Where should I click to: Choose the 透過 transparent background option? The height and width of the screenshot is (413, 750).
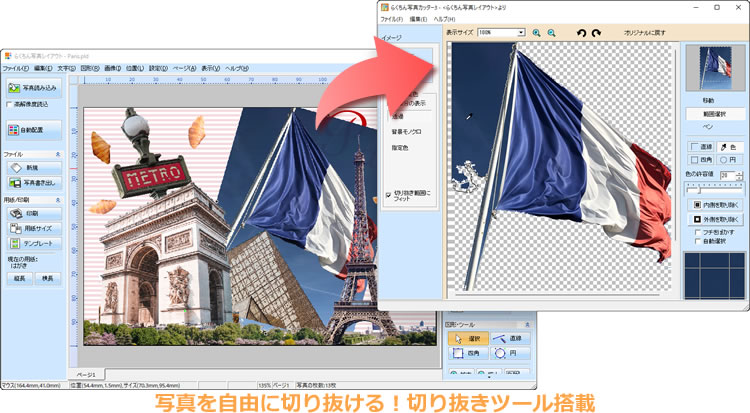pyautogui.click(x=398, y=116)
